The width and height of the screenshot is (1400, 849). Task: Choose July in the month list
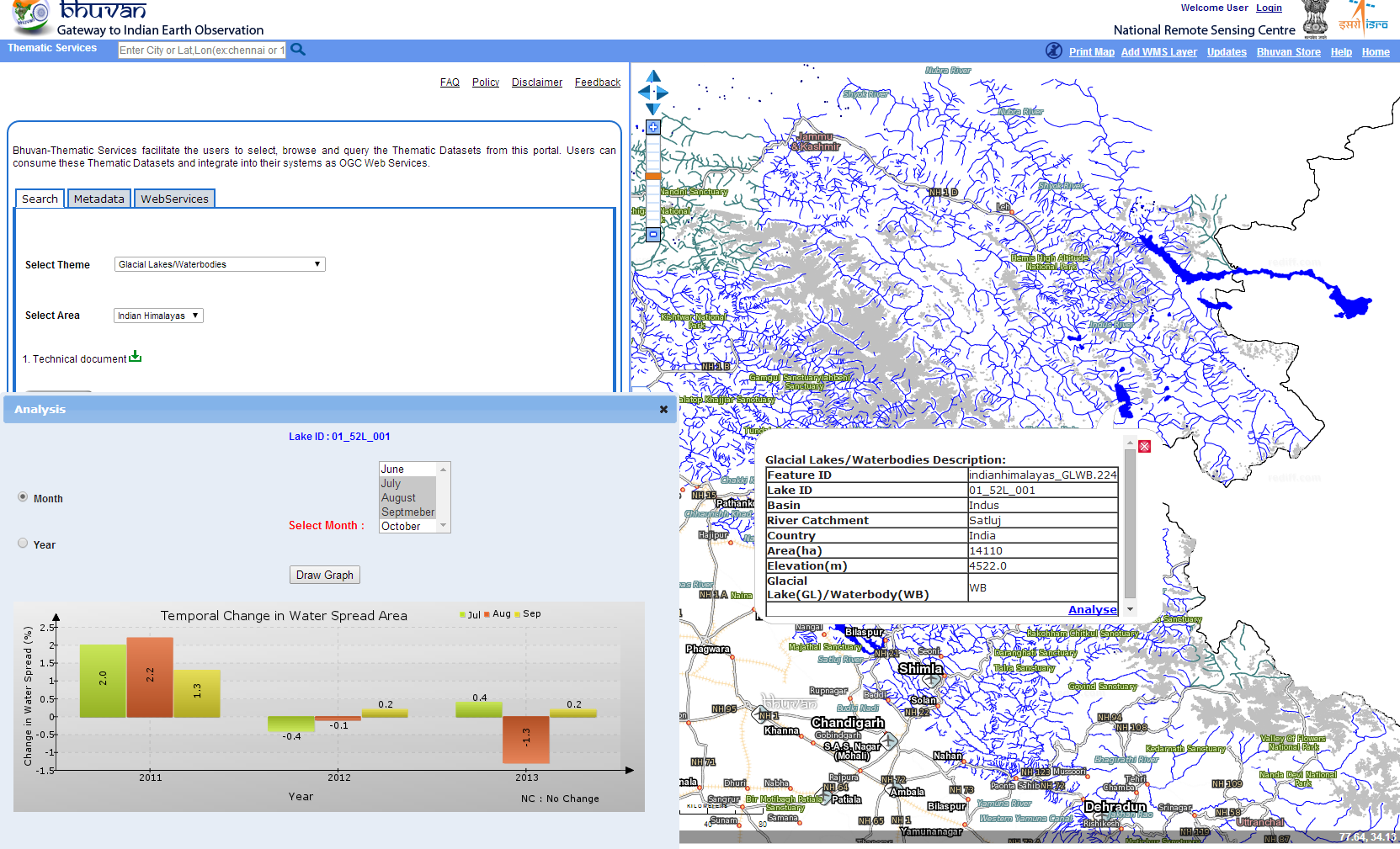(x=407, y=484)
